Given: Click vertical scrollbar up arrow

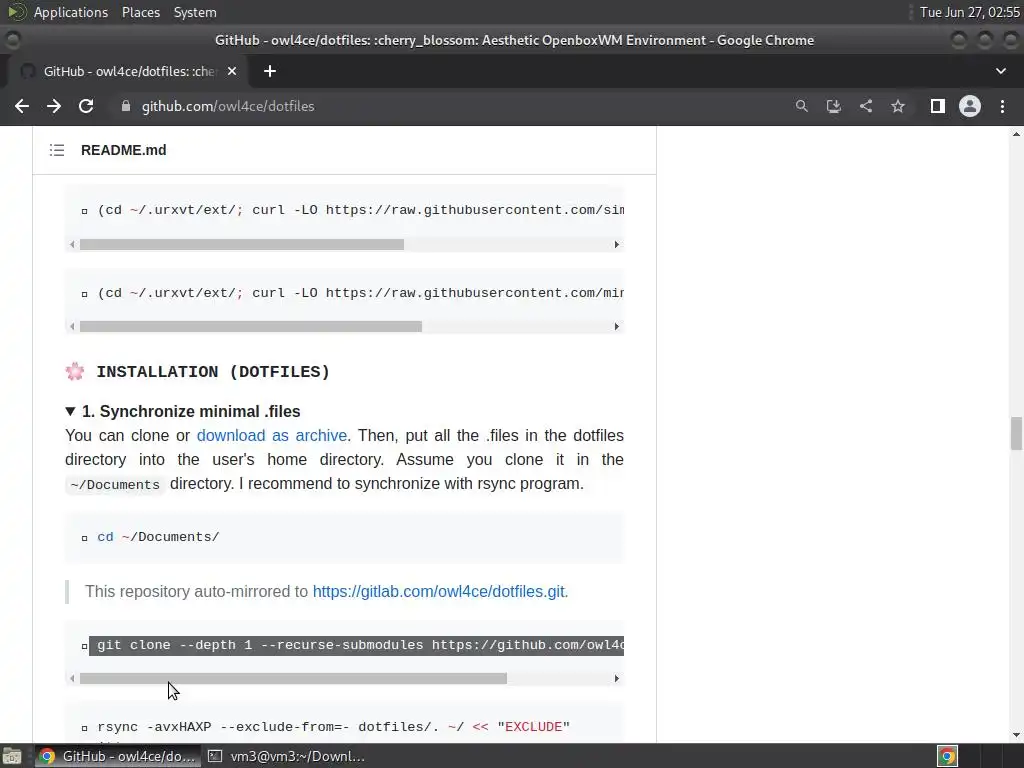Looking at the screenshot, I should (x=1016, y=134).
